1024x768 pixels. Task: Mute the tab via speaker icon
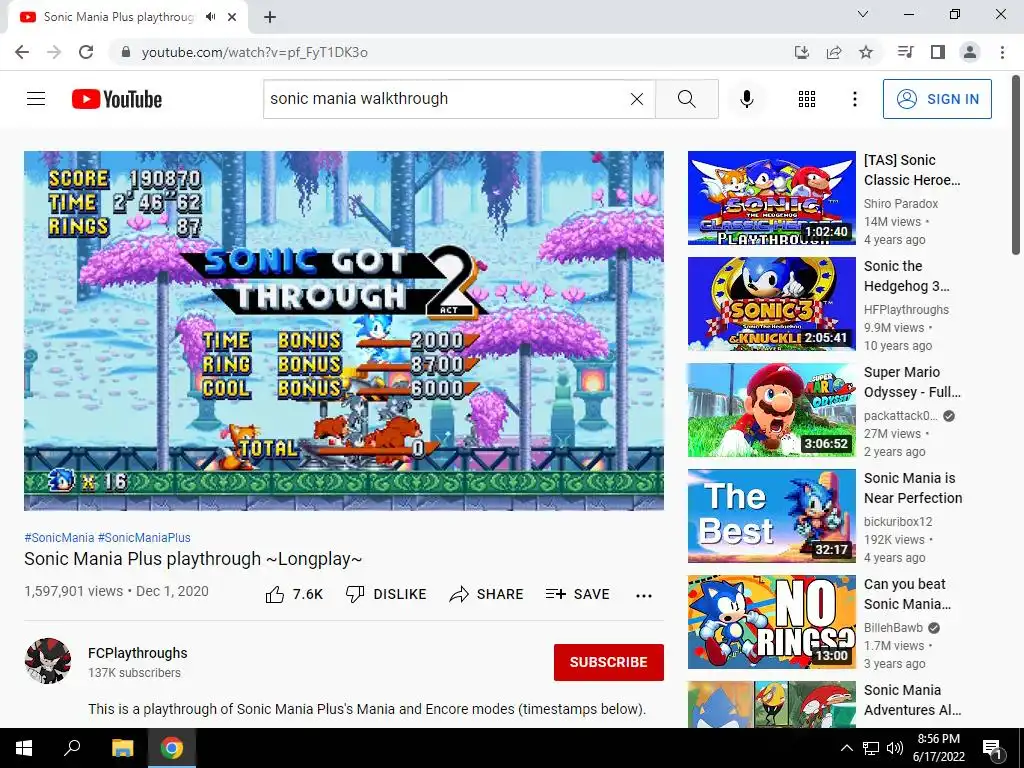[x=210, y=17]
